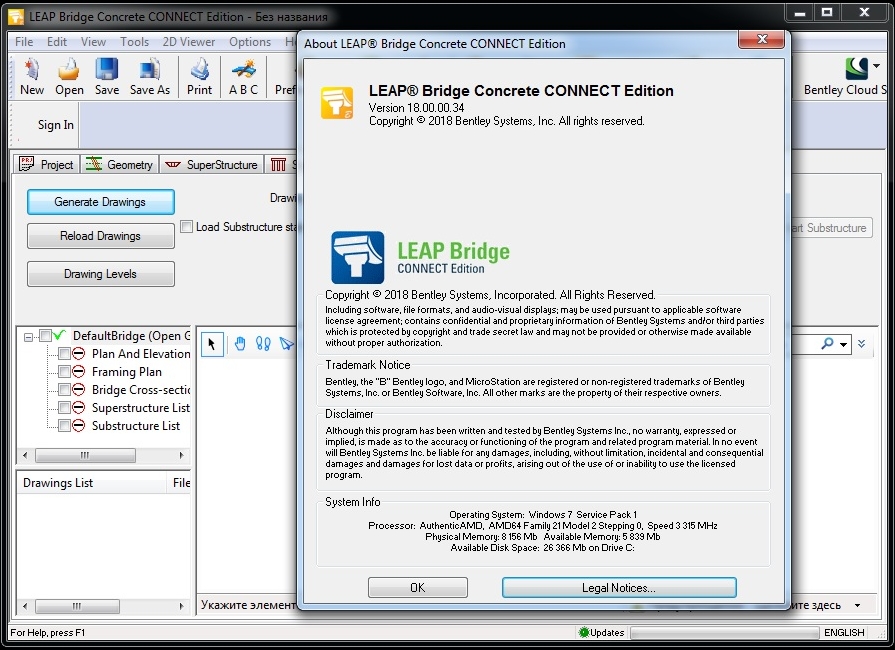Select the Plan And Elevation tree row

pyautogui.click(x=140, y=354)
